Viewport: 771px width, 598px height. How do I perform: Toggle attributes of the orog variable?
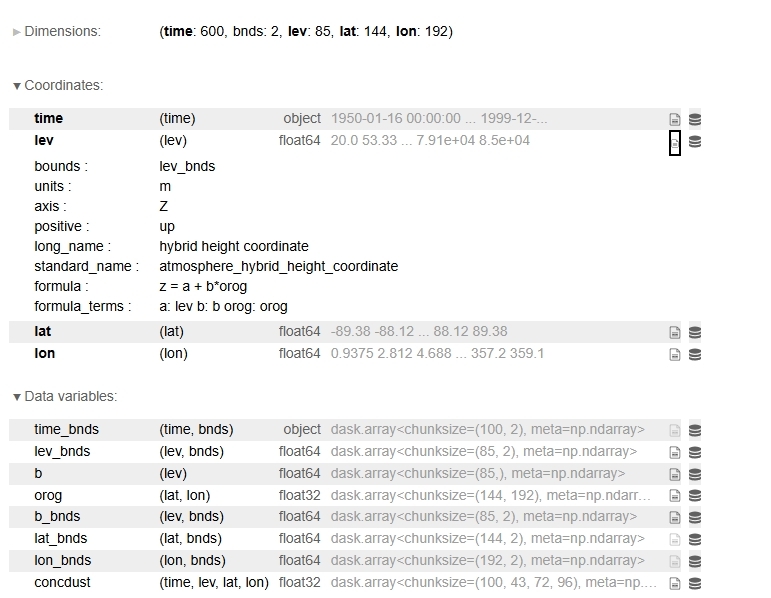tap(674, 496)
